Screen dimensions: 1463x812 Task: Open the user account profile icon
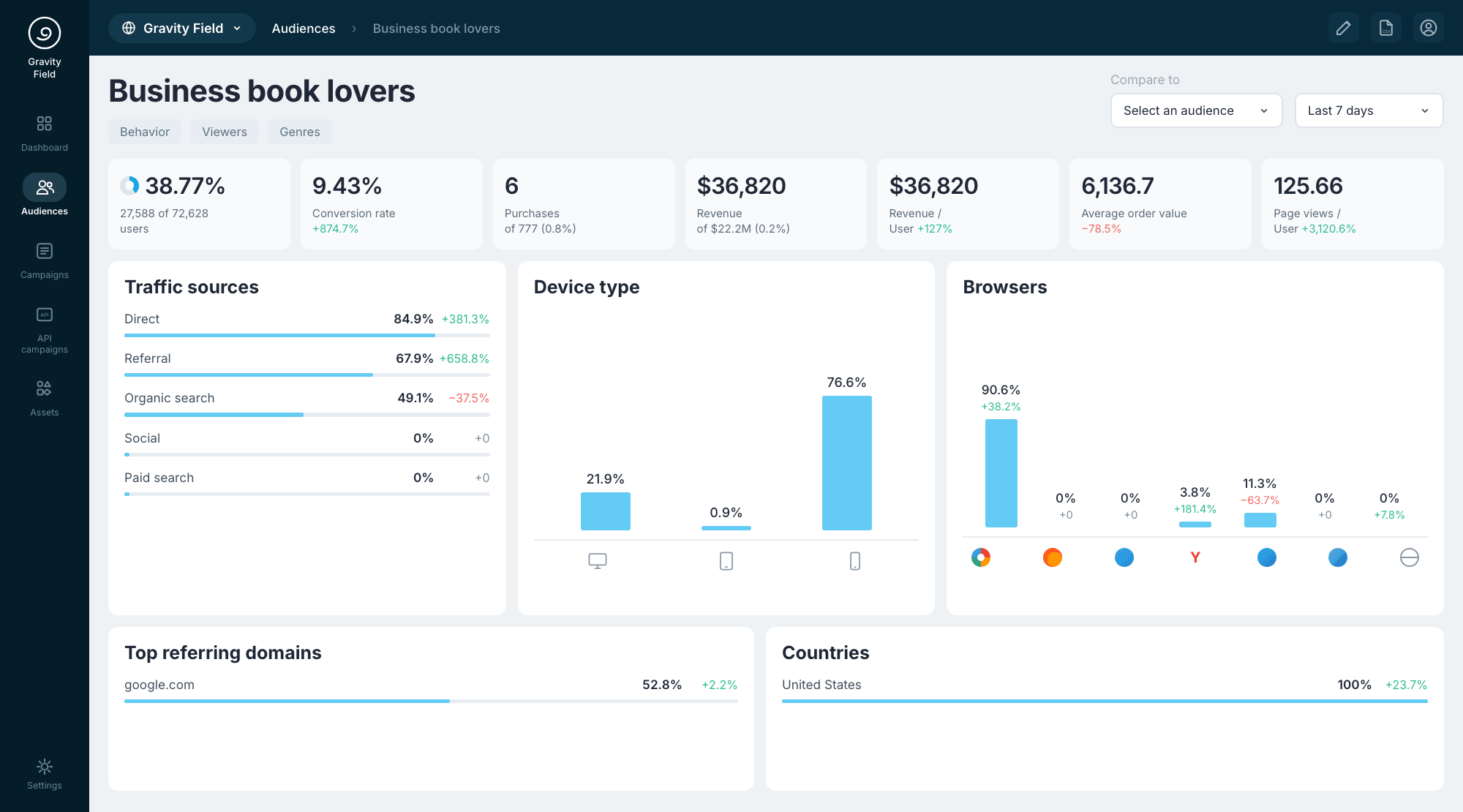pyautogui.click(x=1429, y=28)
